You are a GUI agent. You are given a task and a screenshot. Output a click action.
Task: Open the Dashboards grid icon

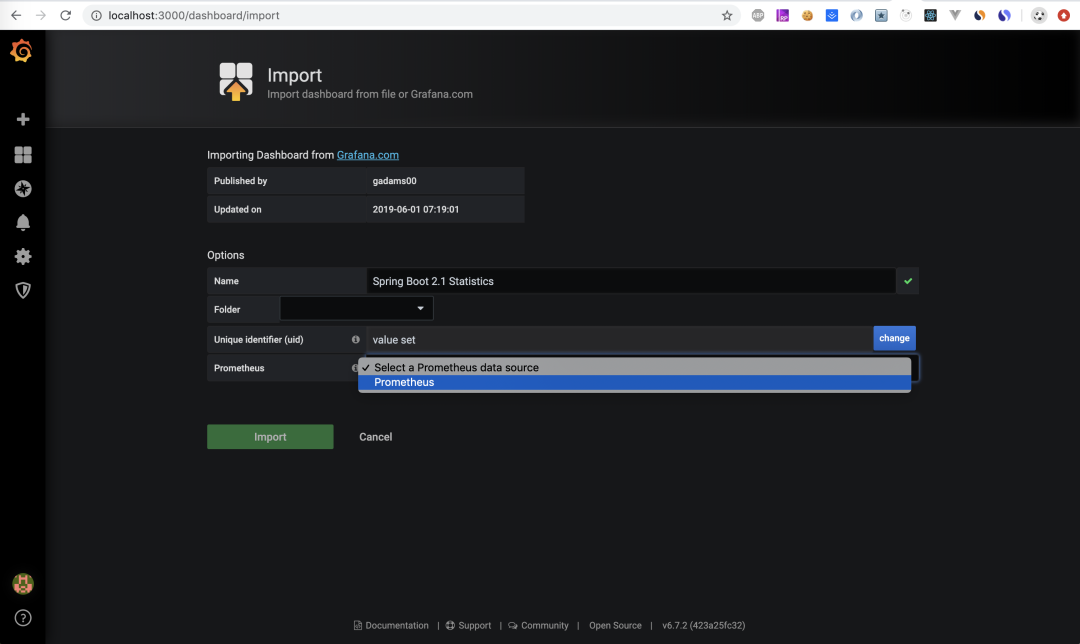23,154
